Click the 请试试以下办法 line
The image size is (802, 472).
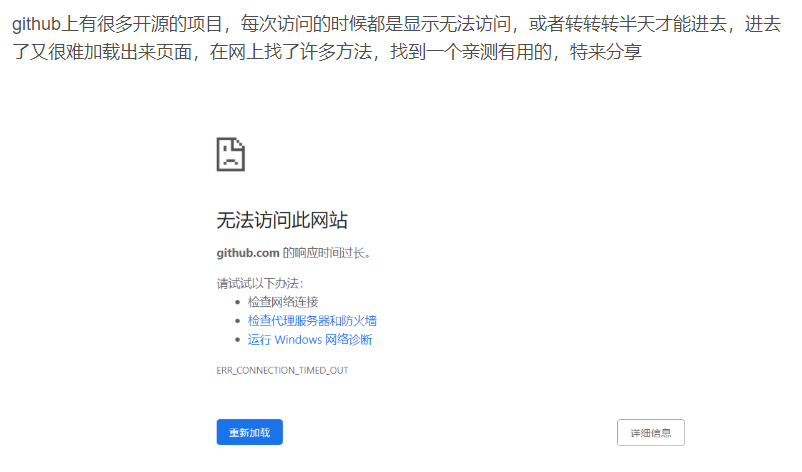click(x=260, y=283)
